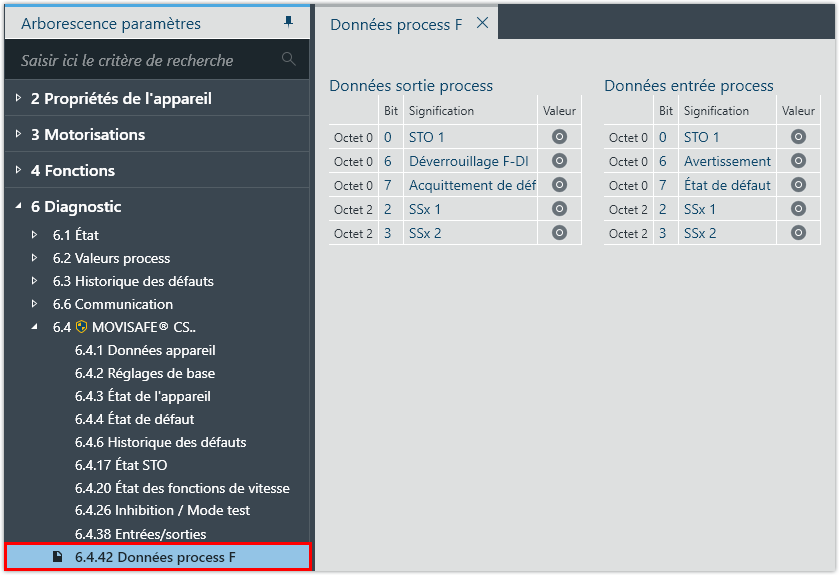
Task: Collapse the 6 Diagnostic section
Action: pos(18,207)
